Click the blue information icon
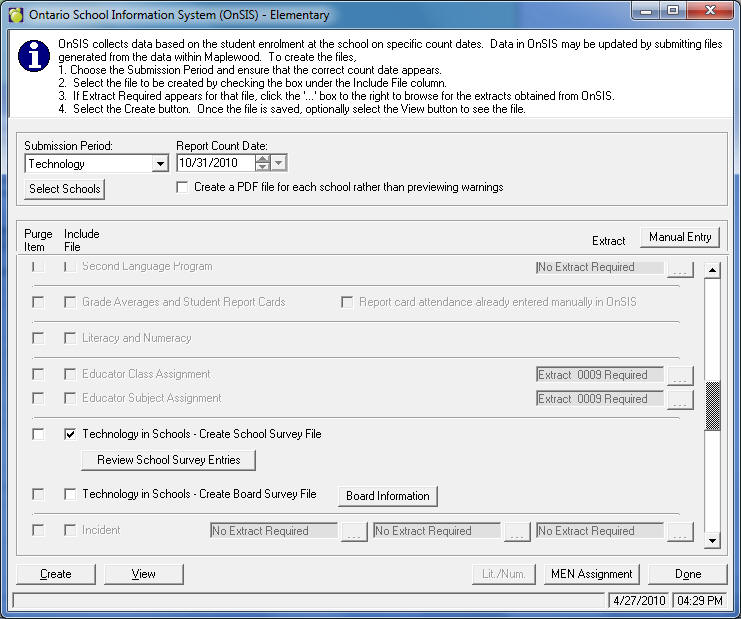The width and height of the screenshot is (741, 619). (x=38, y=58)
